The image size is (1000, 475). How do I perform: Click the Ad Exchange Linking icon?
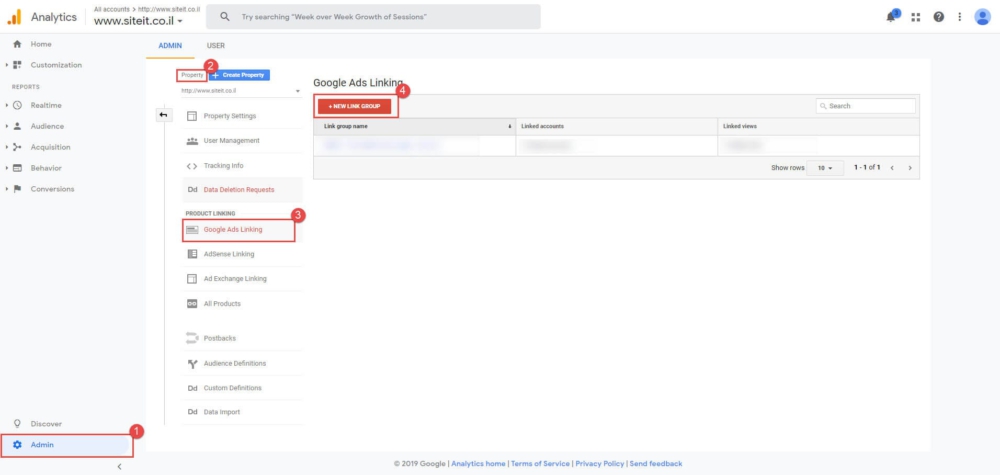tap(192, 279)
